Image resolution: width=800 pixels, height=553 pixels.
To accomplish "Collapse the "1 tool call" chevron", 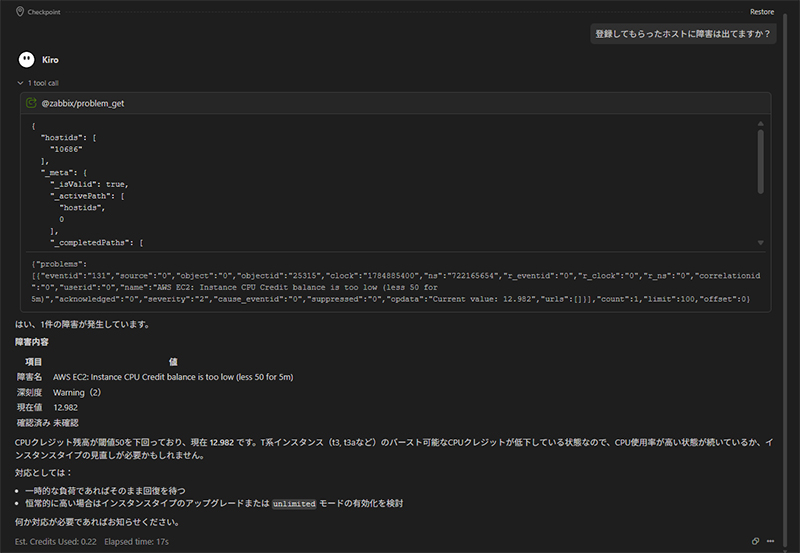I will [x=20, y=83].
